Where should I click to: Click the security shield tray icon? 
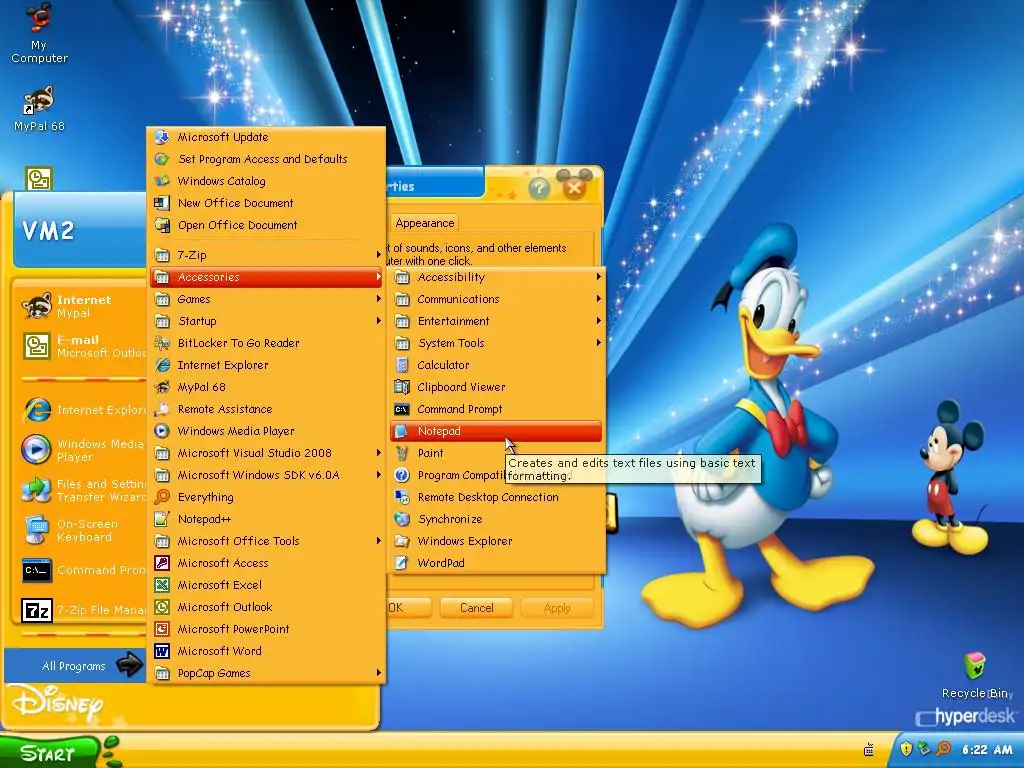(x=906, y=749)
